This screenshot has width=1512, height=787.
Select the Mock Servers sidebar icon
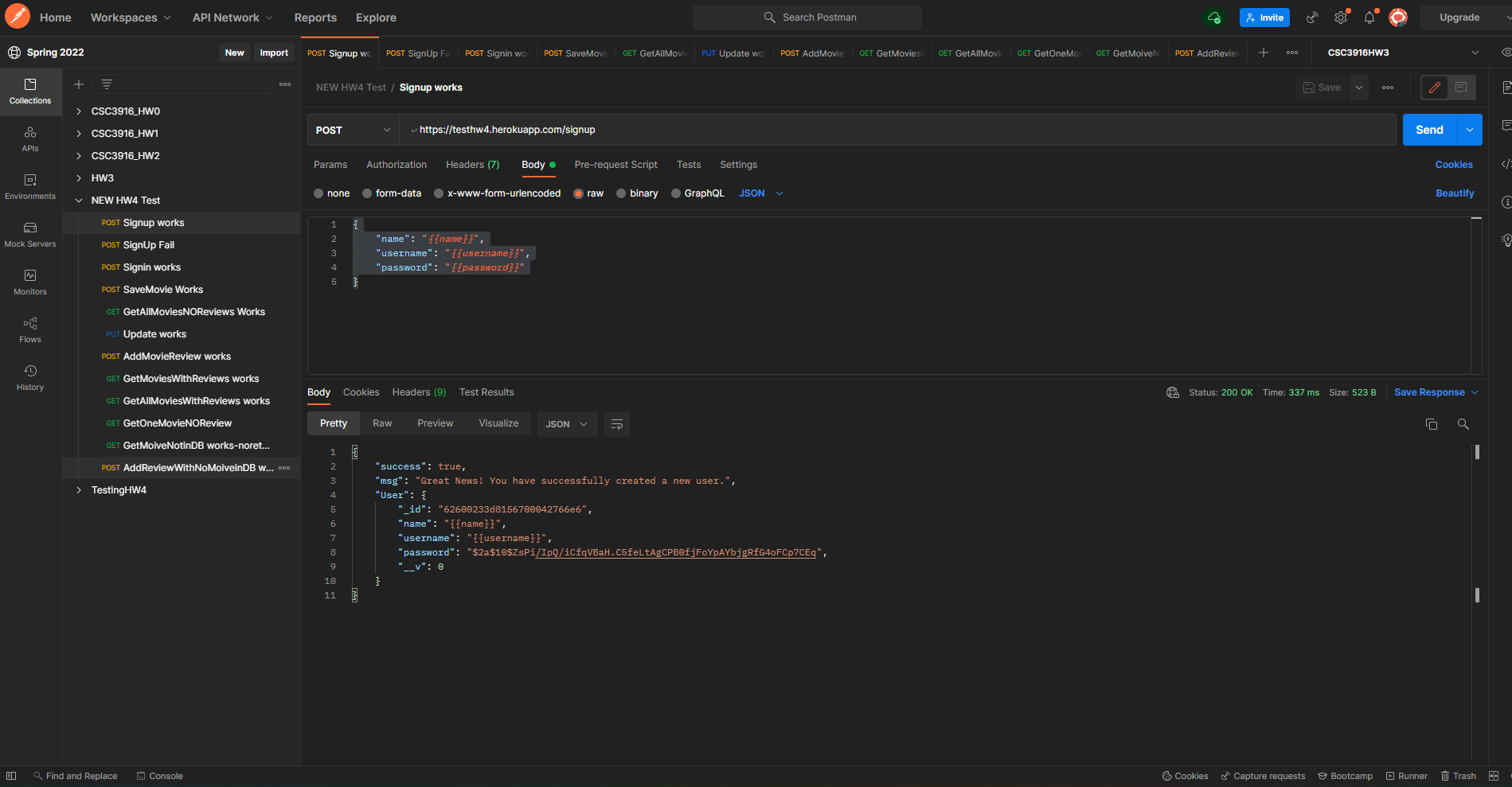pos(30,236)
